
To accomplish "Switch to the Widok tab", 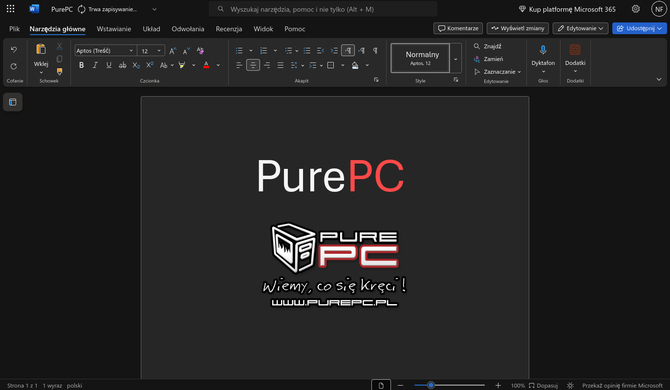I will click(x=263, y=29).
